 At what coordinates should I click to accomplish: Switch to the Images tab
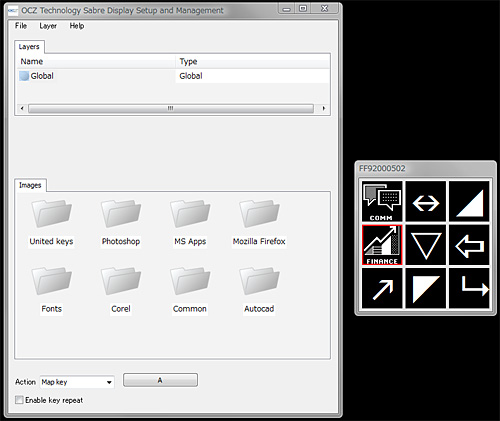click(30, 185)
